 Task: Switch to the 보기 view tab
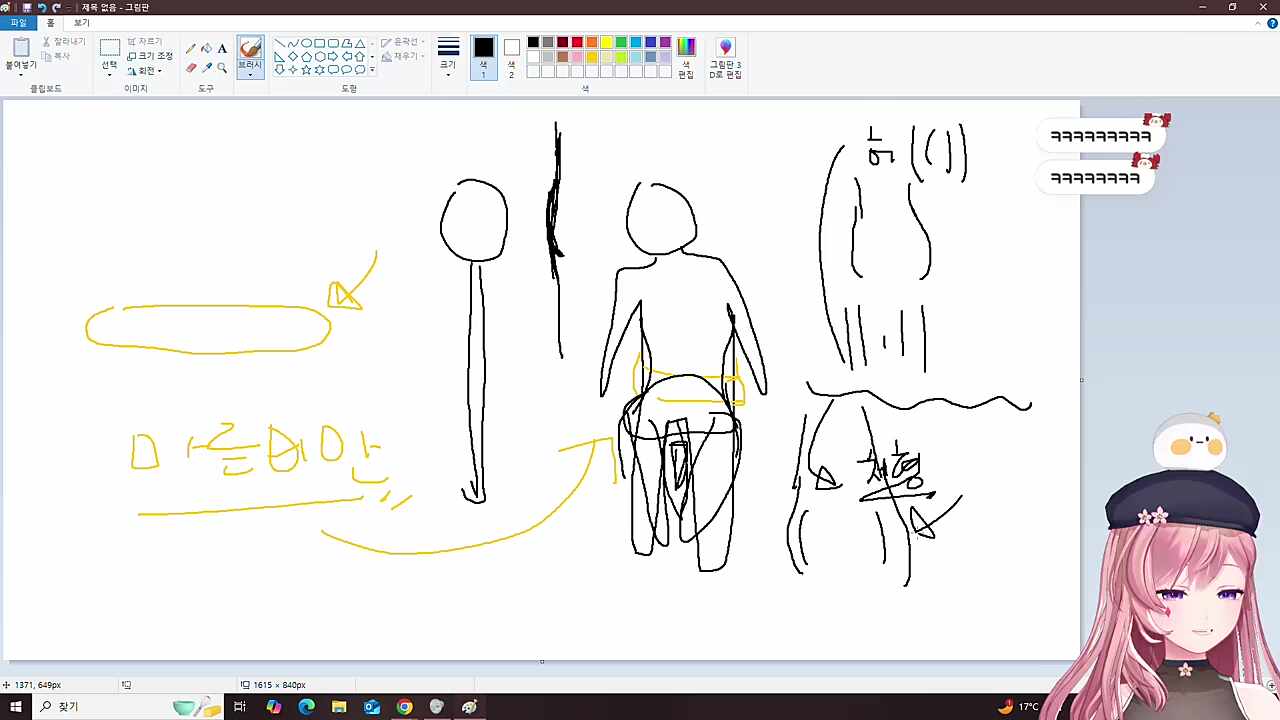pos(81,23)
